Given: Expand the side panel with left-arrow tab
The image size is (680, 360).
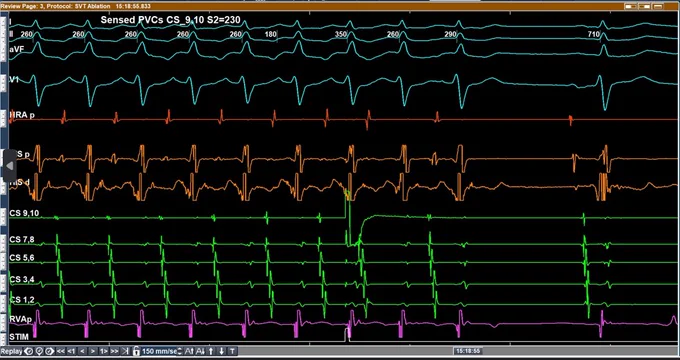Looking at the screenshot, I should coord(10,166).
